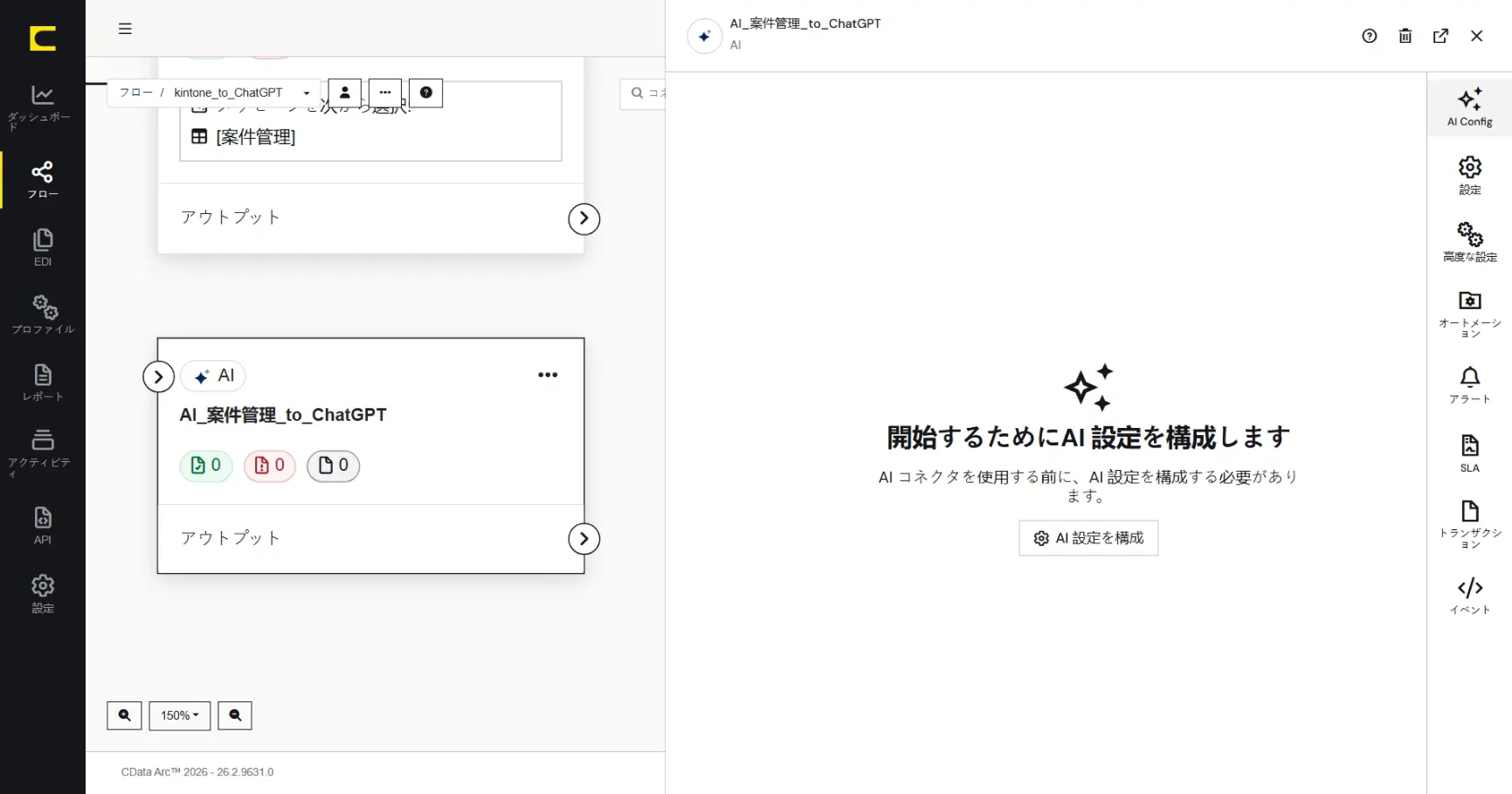Click the AI 設定を構成 button
Image resolution: width=1512 pixels, height=794 pixels.
(x=1088, y=538)
